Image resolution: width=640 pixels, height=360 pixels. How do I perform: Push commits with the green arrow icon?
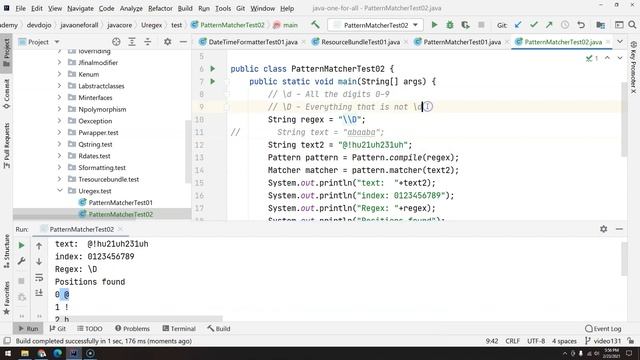(549, 25)
